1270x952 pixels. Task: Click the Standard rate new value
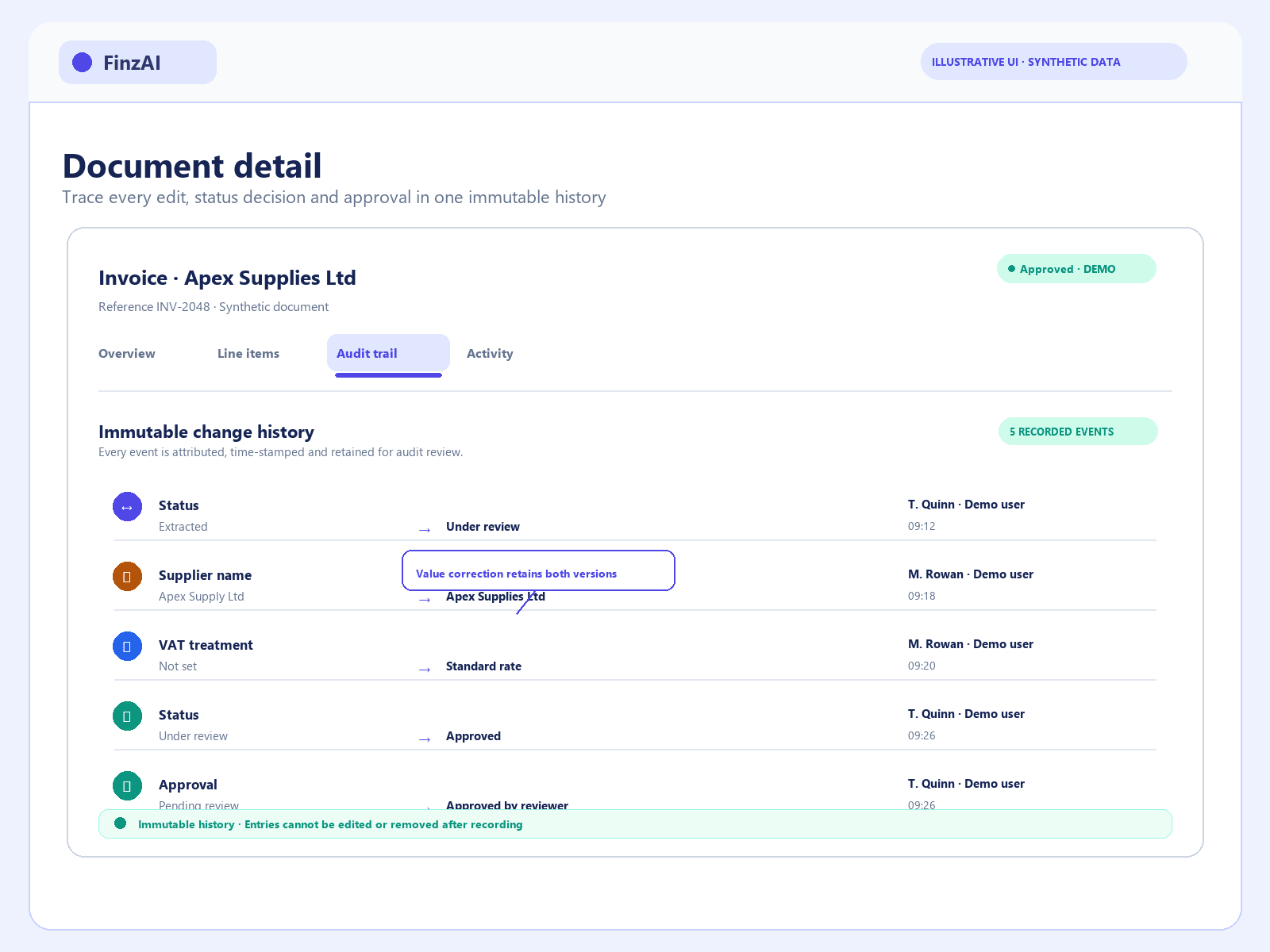(x=483, y=666)
